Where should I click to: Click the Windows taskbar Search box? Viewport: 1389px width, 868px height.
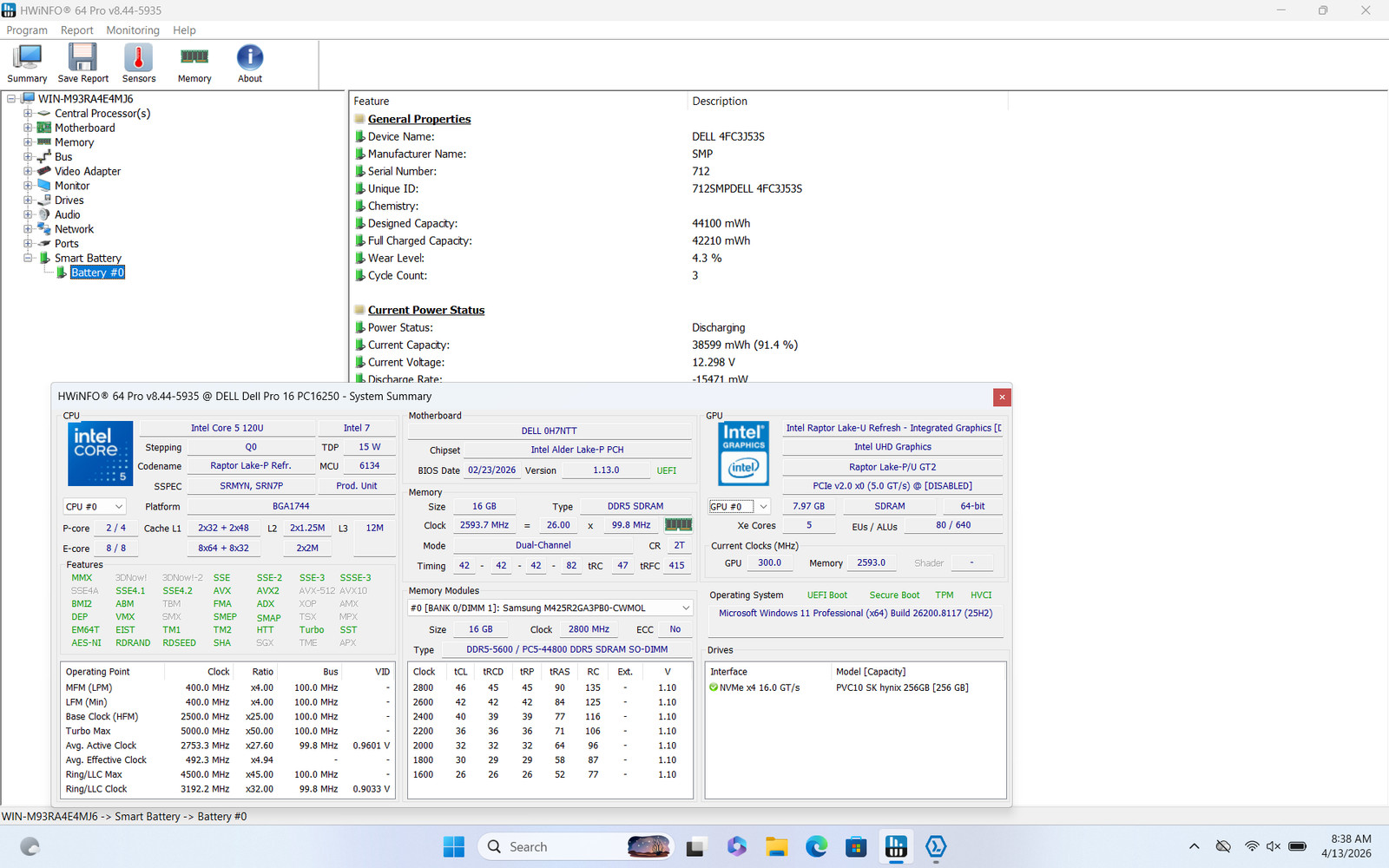[x=576, y=846]
